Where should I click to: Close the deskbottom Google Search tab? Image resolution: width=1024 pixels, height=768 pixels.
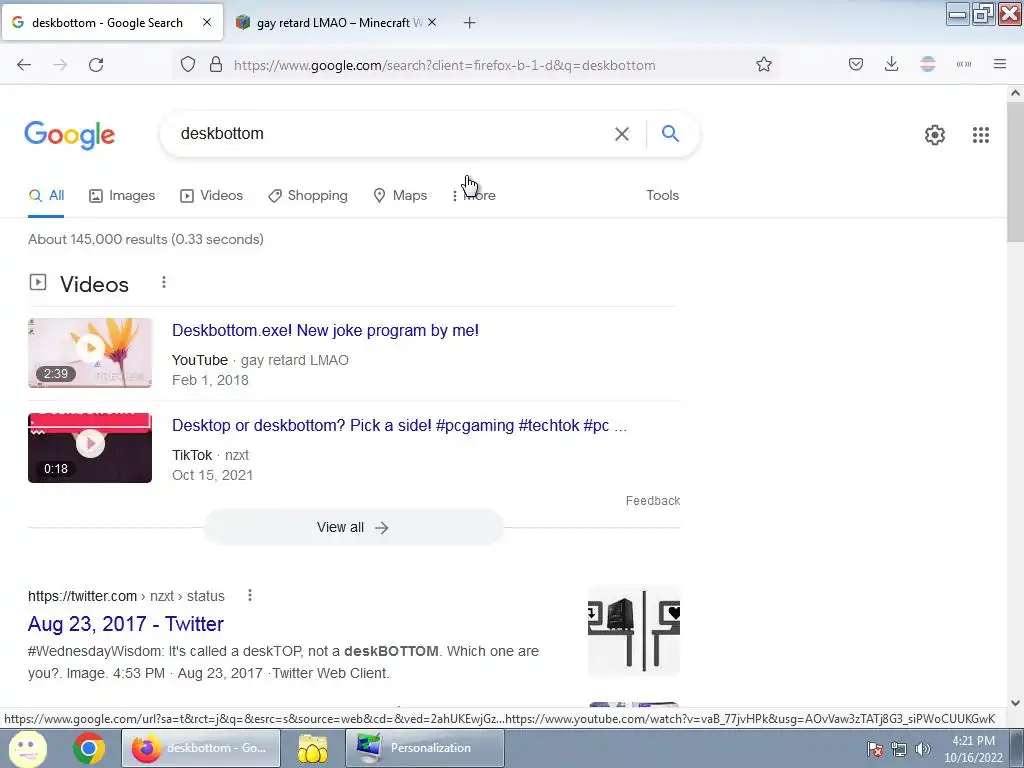tap(207, 22)
